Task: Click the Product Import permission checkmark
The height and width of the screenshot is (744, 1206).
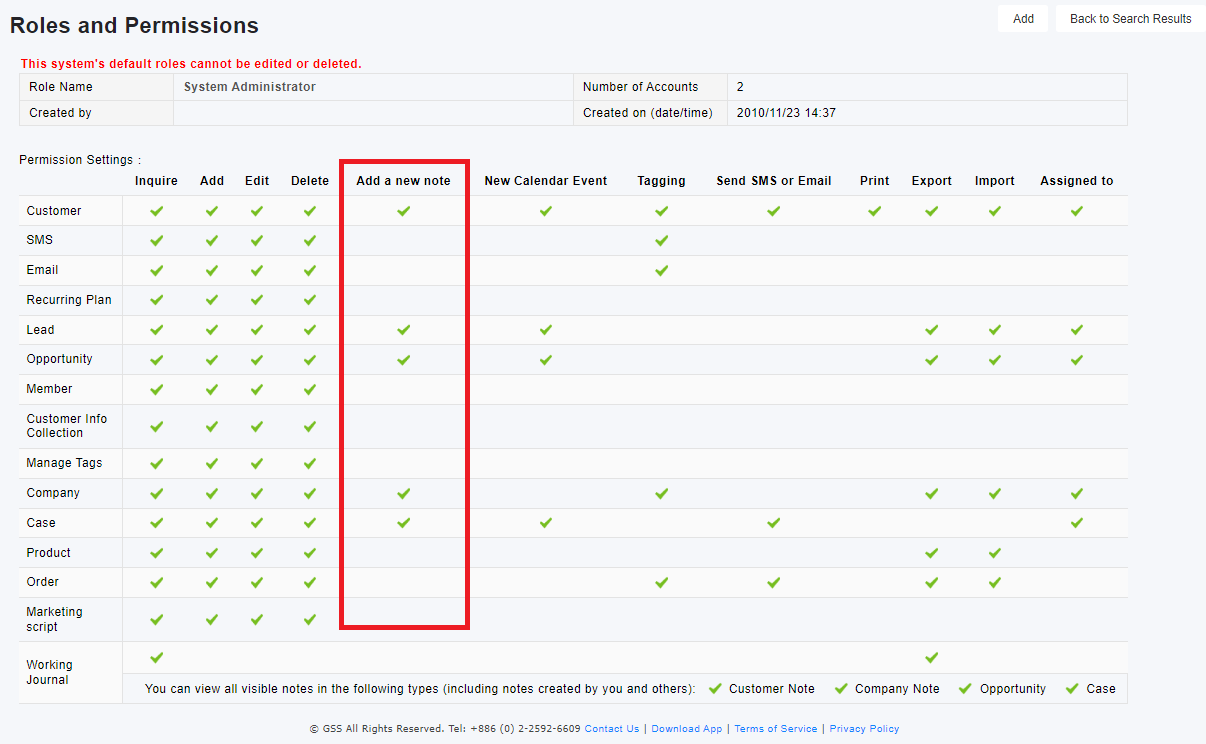Action: (994, 553)
